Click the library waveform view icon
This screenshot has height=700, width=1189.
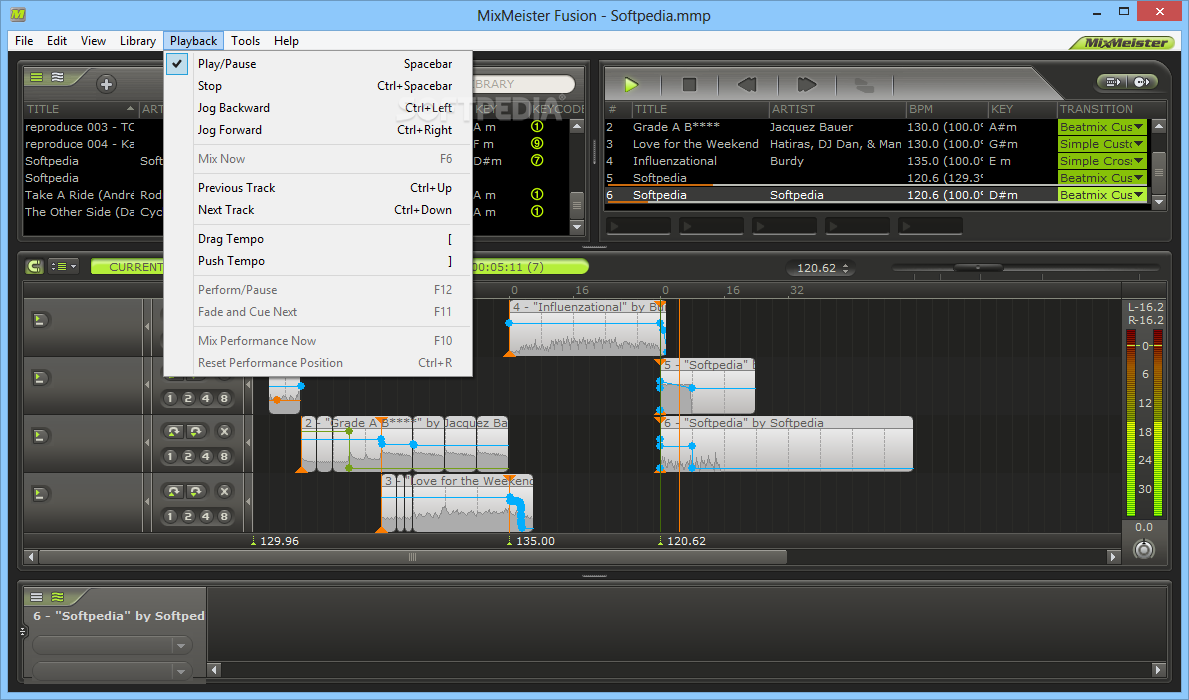point(58,77)
